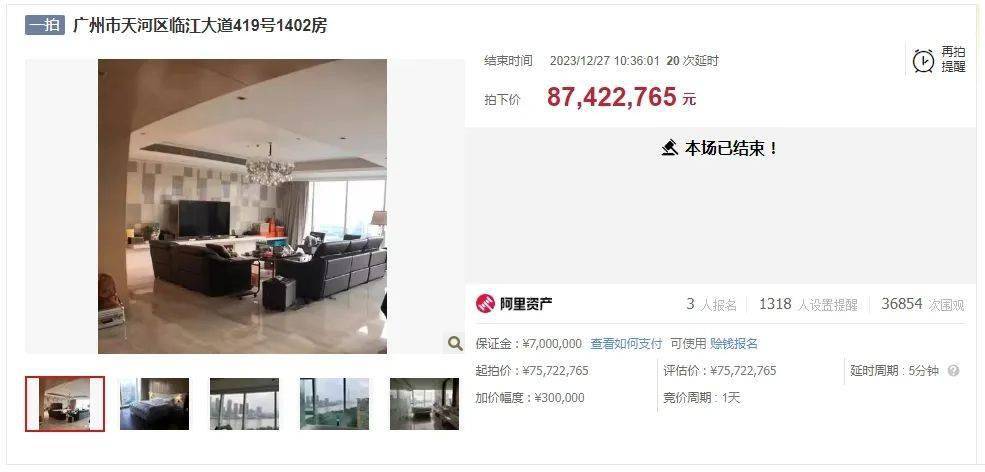Click the 一拍 auction round badge

[45, 25]
